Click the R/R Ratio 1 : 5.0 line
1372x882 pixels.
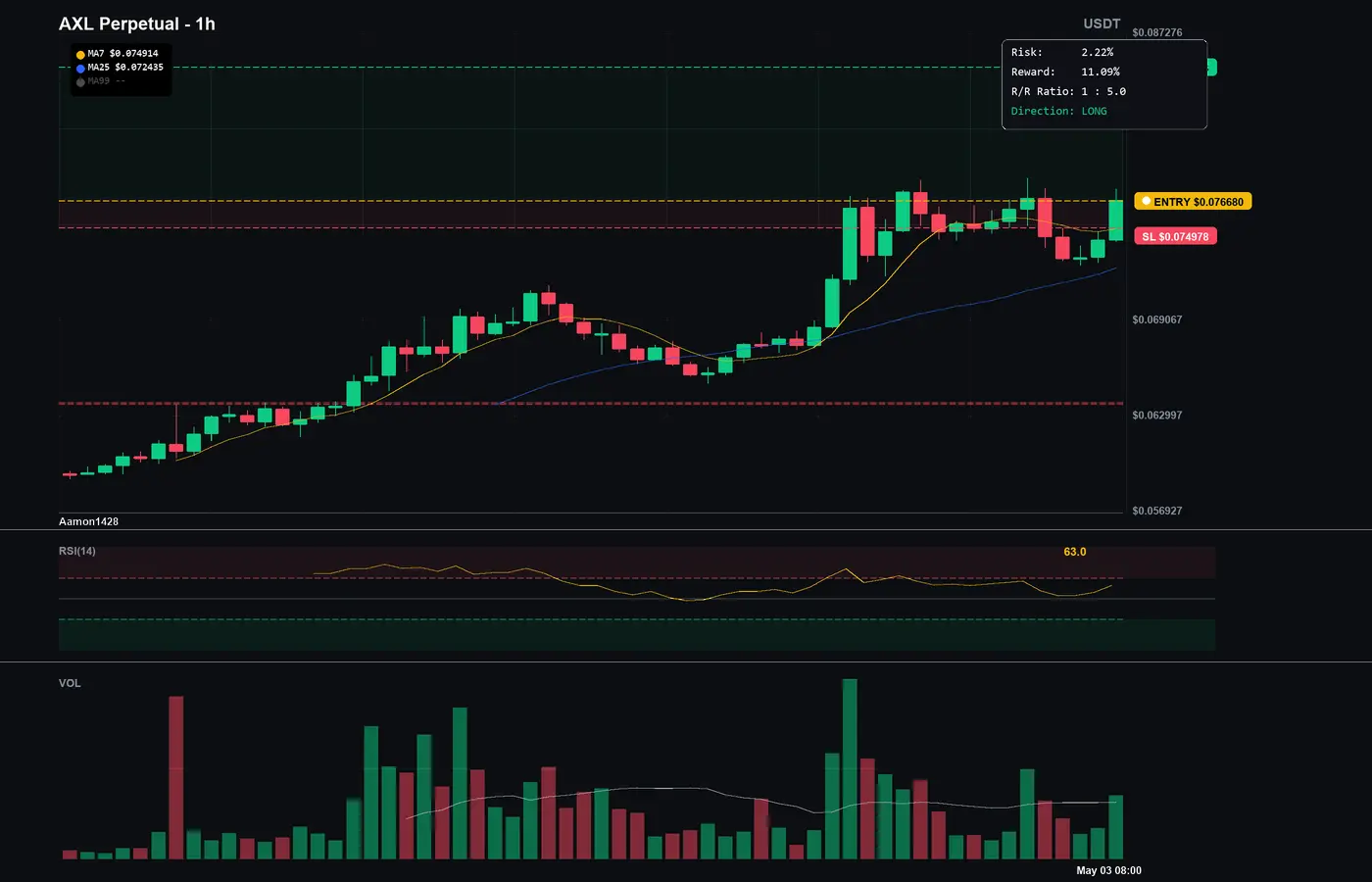[1068, 91]
